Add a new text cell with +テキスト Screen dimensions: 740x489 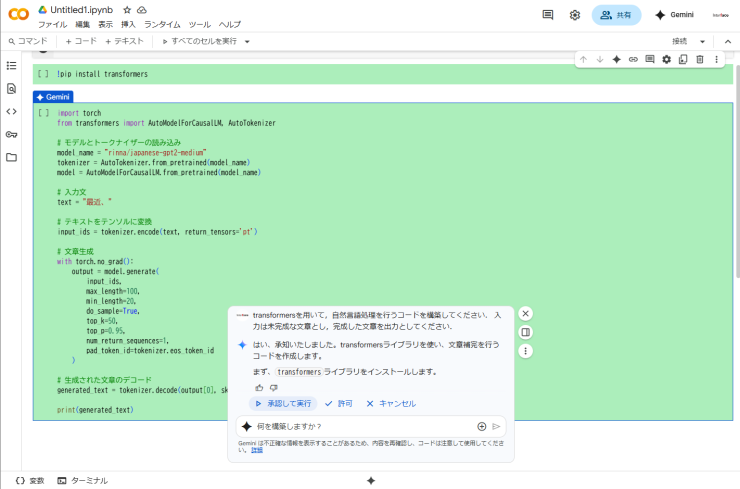coord(124,42)
